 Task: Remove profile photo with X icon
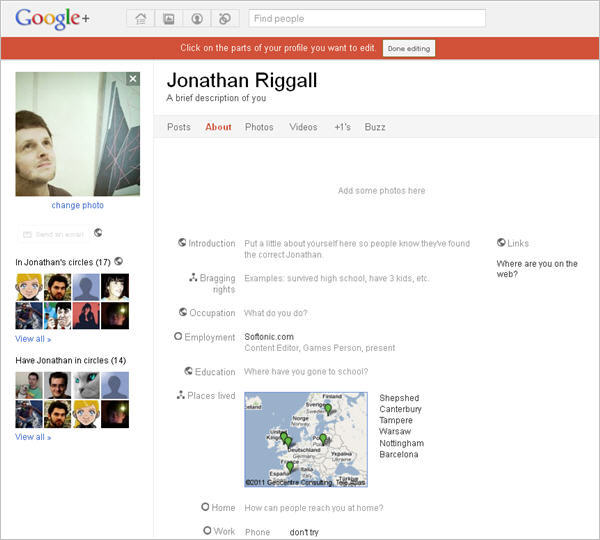(133, 79)
